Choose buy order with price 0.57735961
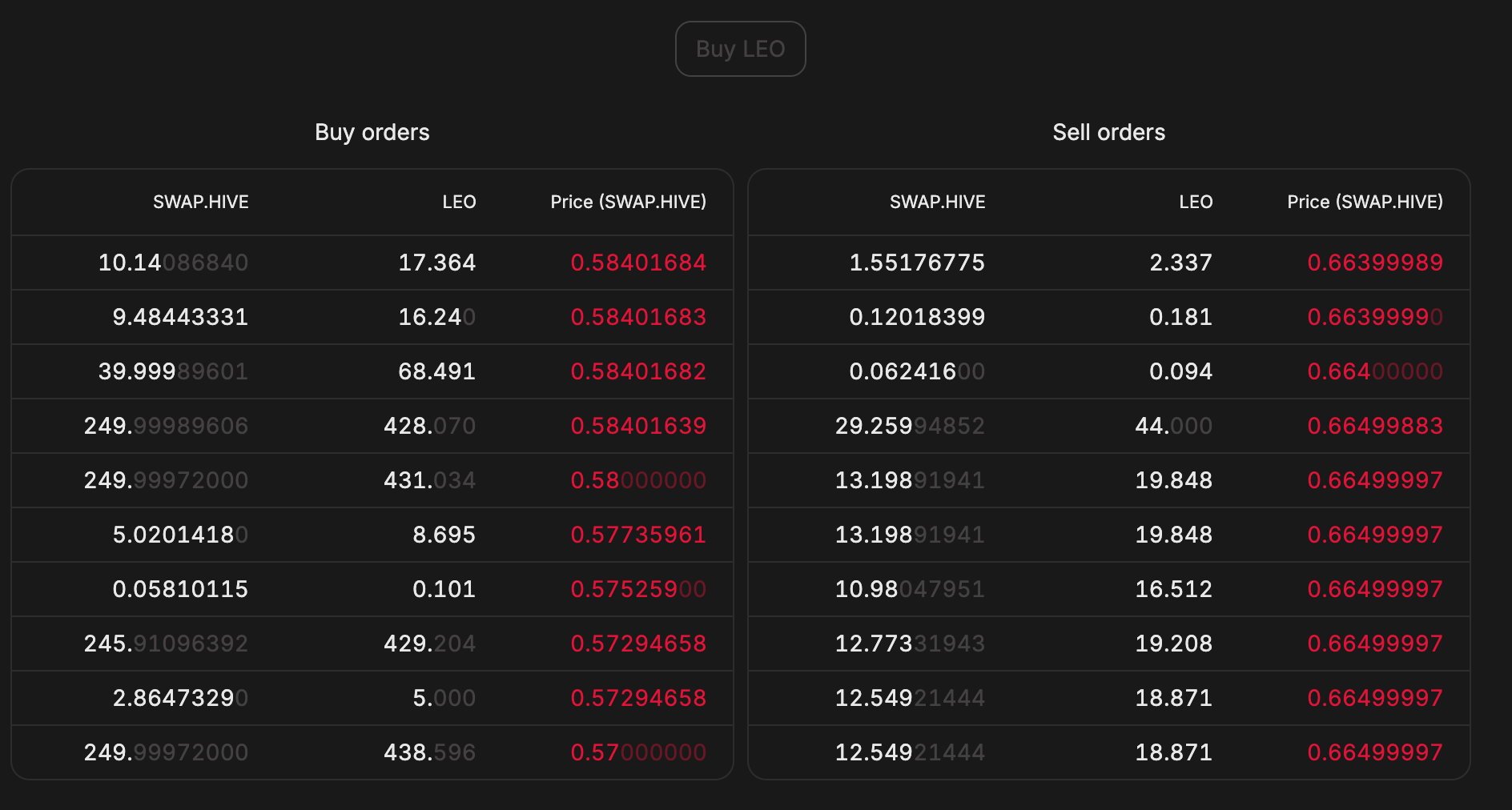The height and width of the screenshot is (810, 1512). coord(637,535)
